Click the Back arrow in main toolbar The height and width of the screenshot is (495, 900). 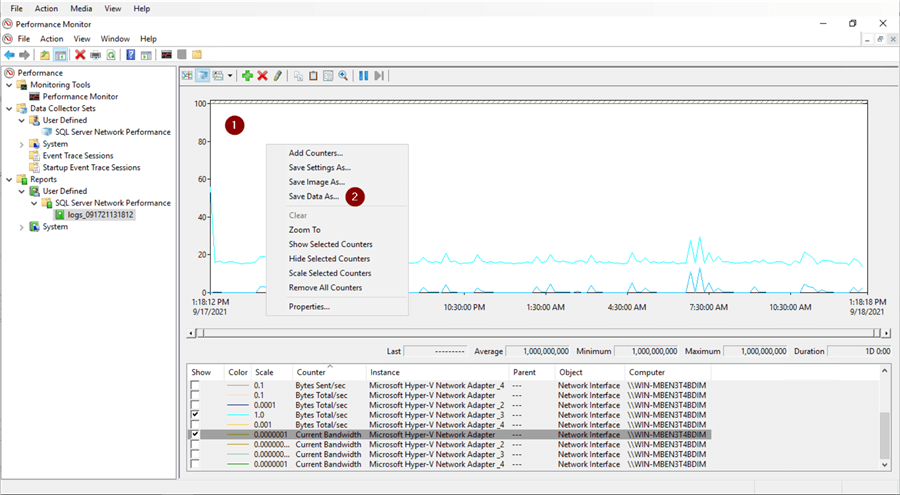point(10,54)
